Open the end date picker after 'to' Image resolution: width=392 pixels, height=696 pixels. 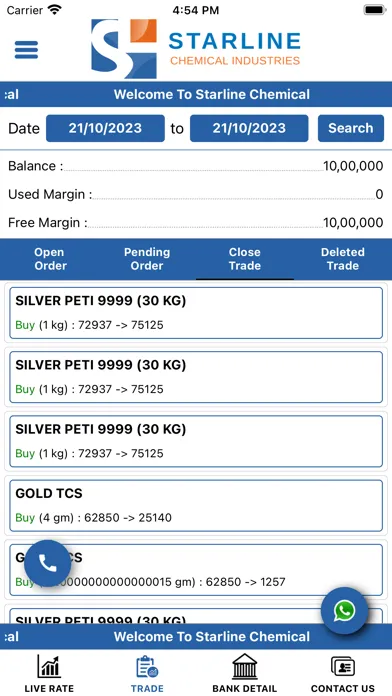tap(249, 128)
